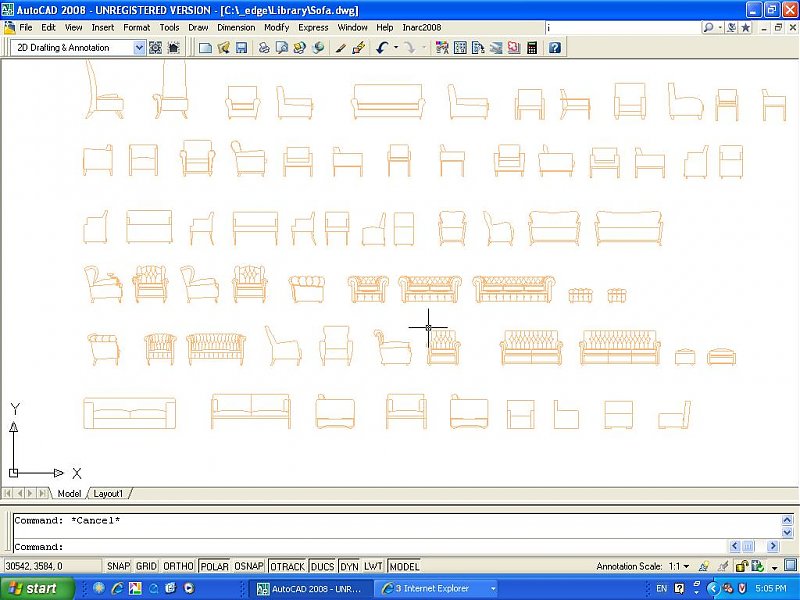
Task: Click the greyed Redo arrow icon
Action: click(x=410, y=48)
